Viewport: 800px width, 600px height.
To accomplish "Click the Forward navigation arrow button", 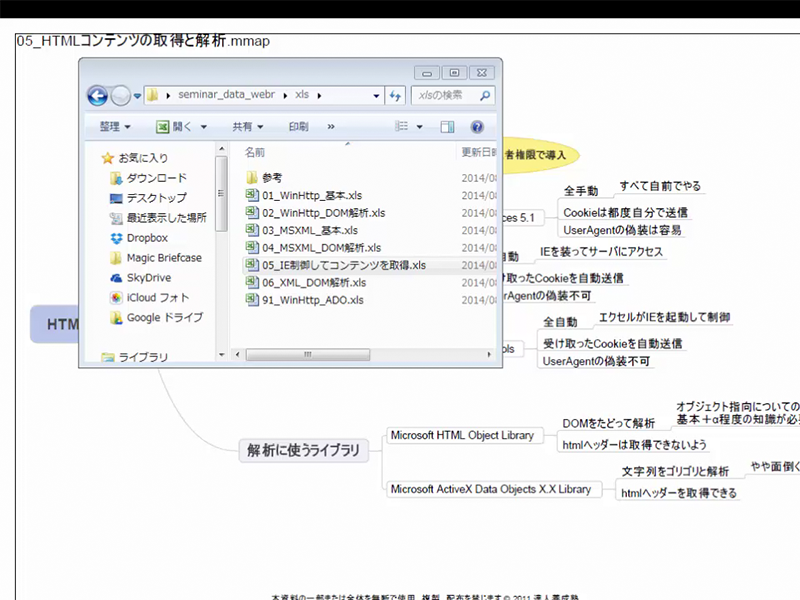I will click(120, 95).
